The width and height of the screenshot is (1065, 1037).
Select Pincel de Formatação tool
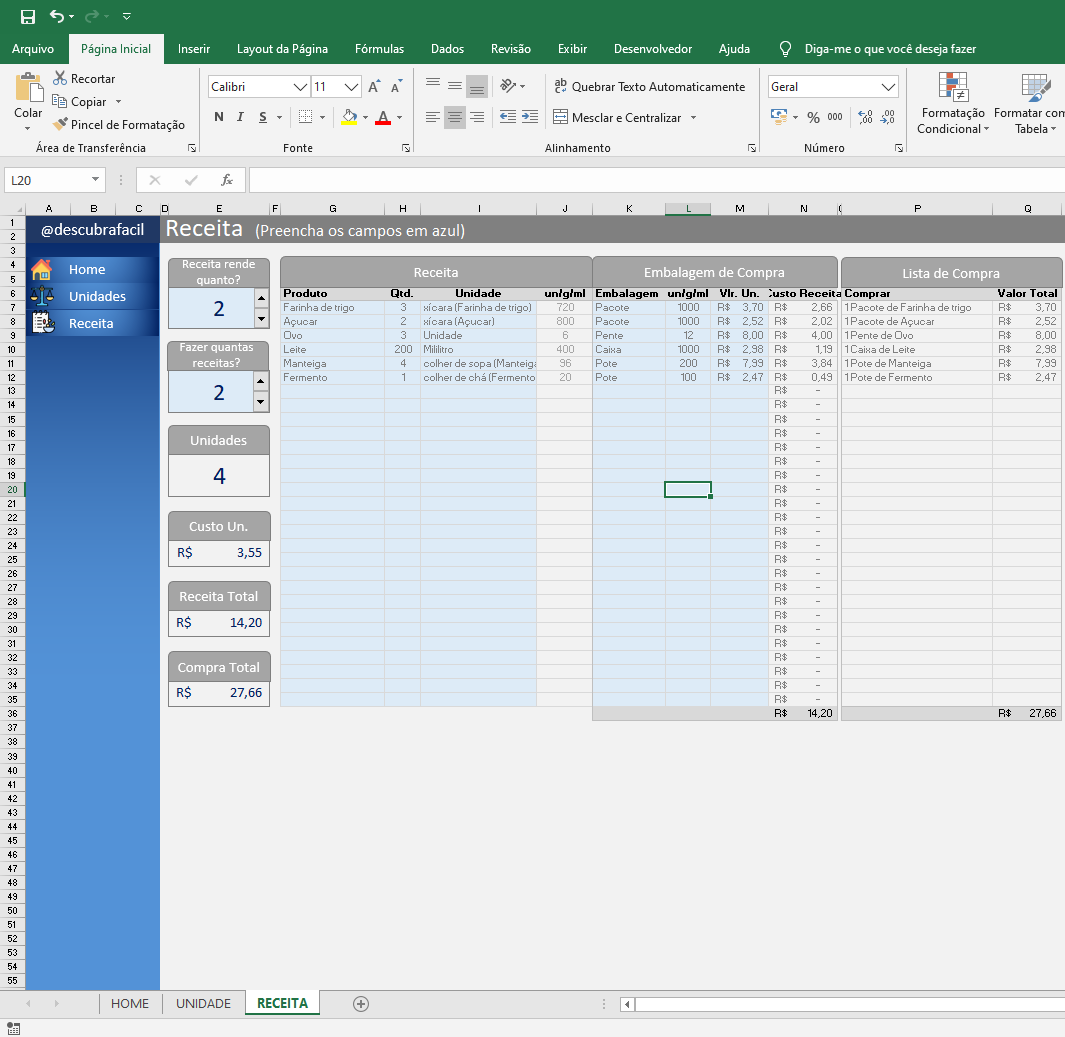119,125
